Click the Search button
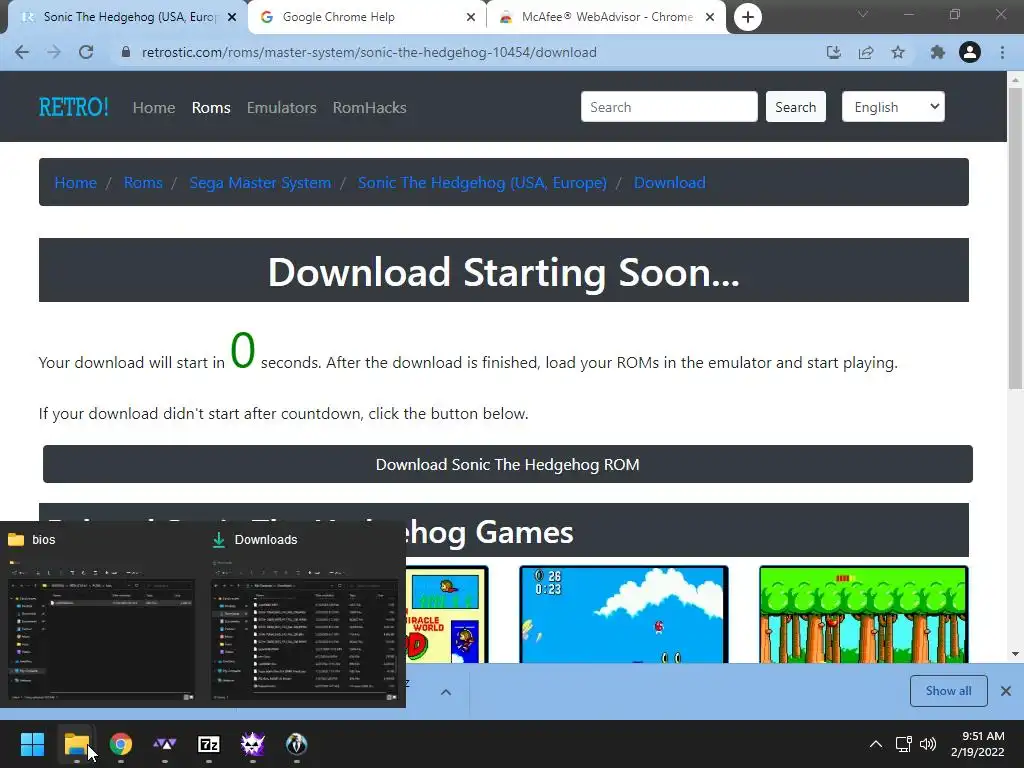1024x768 pixels. point(795,106)
